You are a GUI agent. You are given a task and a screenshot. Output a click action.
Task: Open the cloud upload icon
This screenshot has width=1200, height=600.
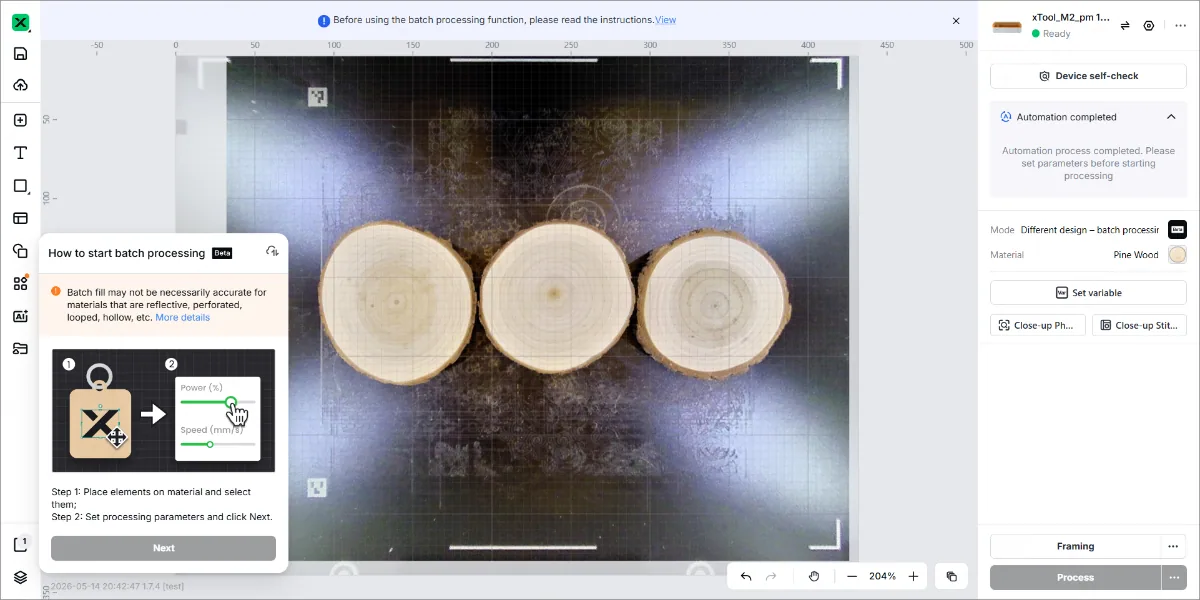point(20,85)
